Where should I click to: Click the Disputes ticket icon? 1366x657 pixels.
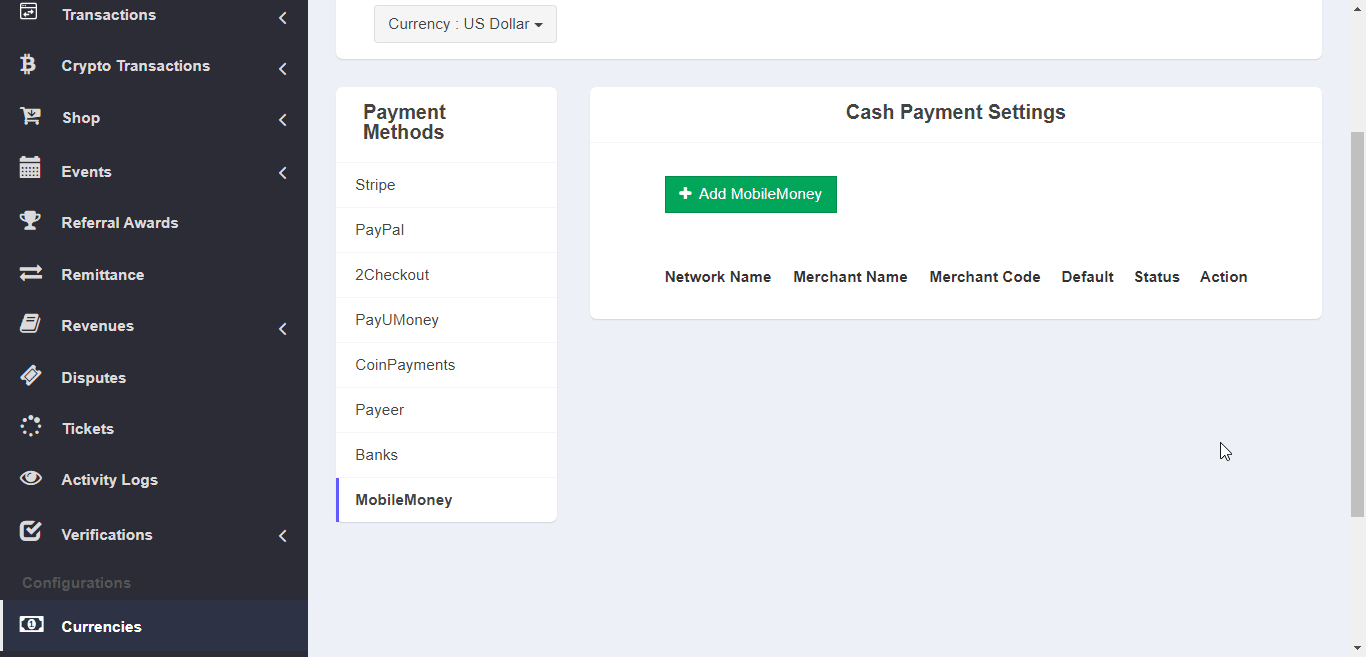tap(30, 376)
